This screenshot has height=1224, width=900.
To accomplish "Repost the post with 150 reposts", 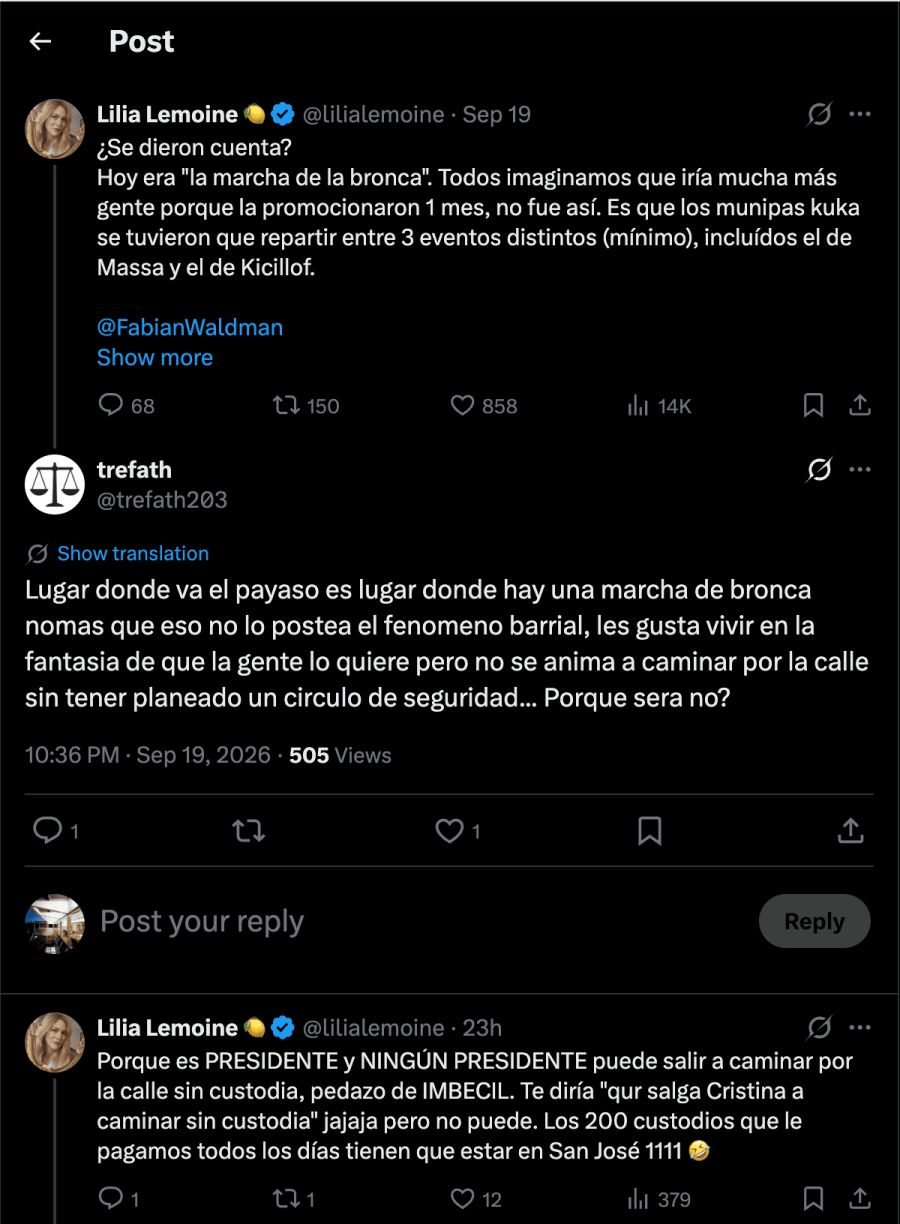I will (286, 405).
